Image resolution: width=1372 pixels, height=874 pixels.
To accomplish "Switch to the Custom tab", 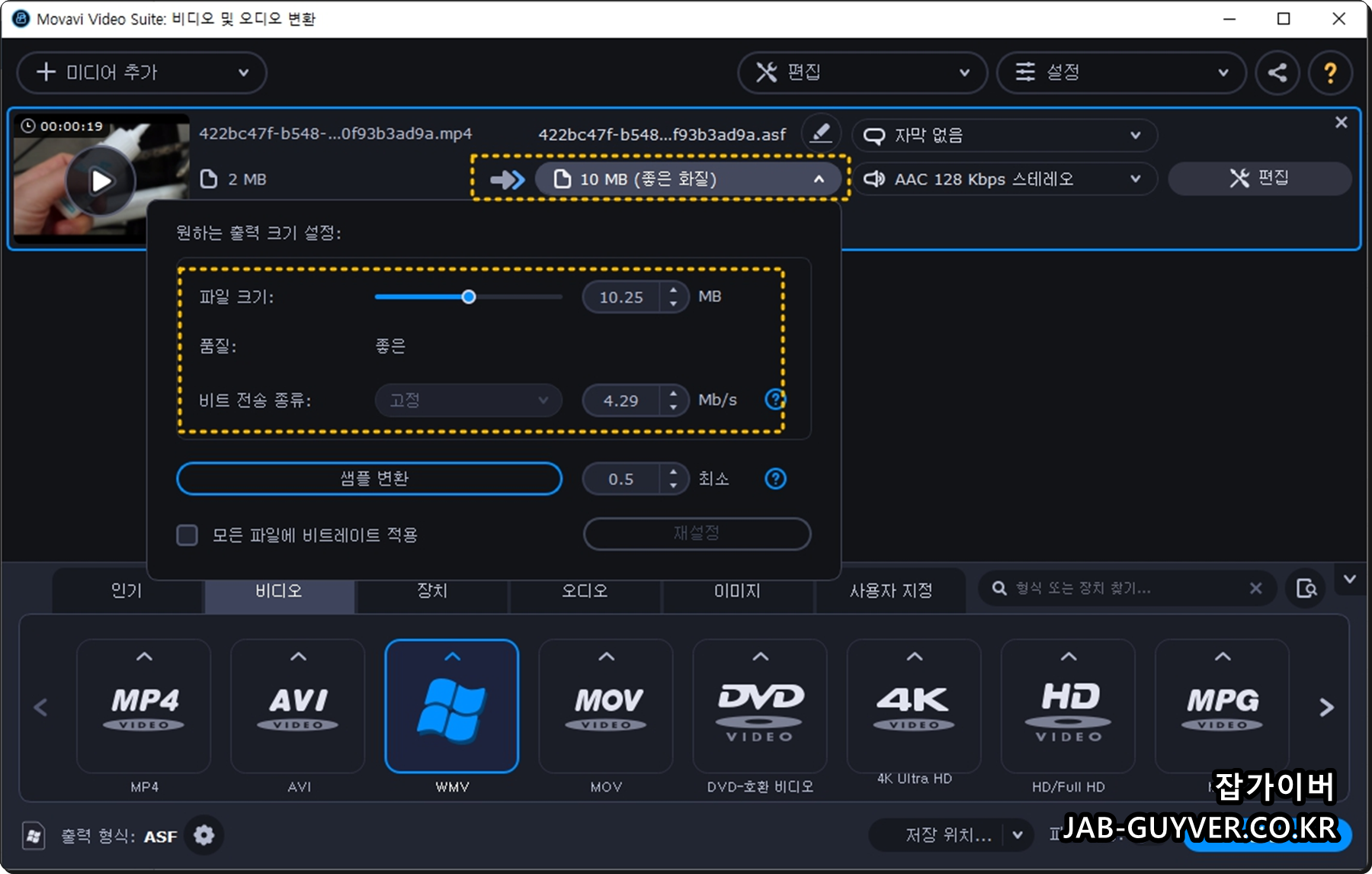I will pyautogui.click(x=890, y=590).
